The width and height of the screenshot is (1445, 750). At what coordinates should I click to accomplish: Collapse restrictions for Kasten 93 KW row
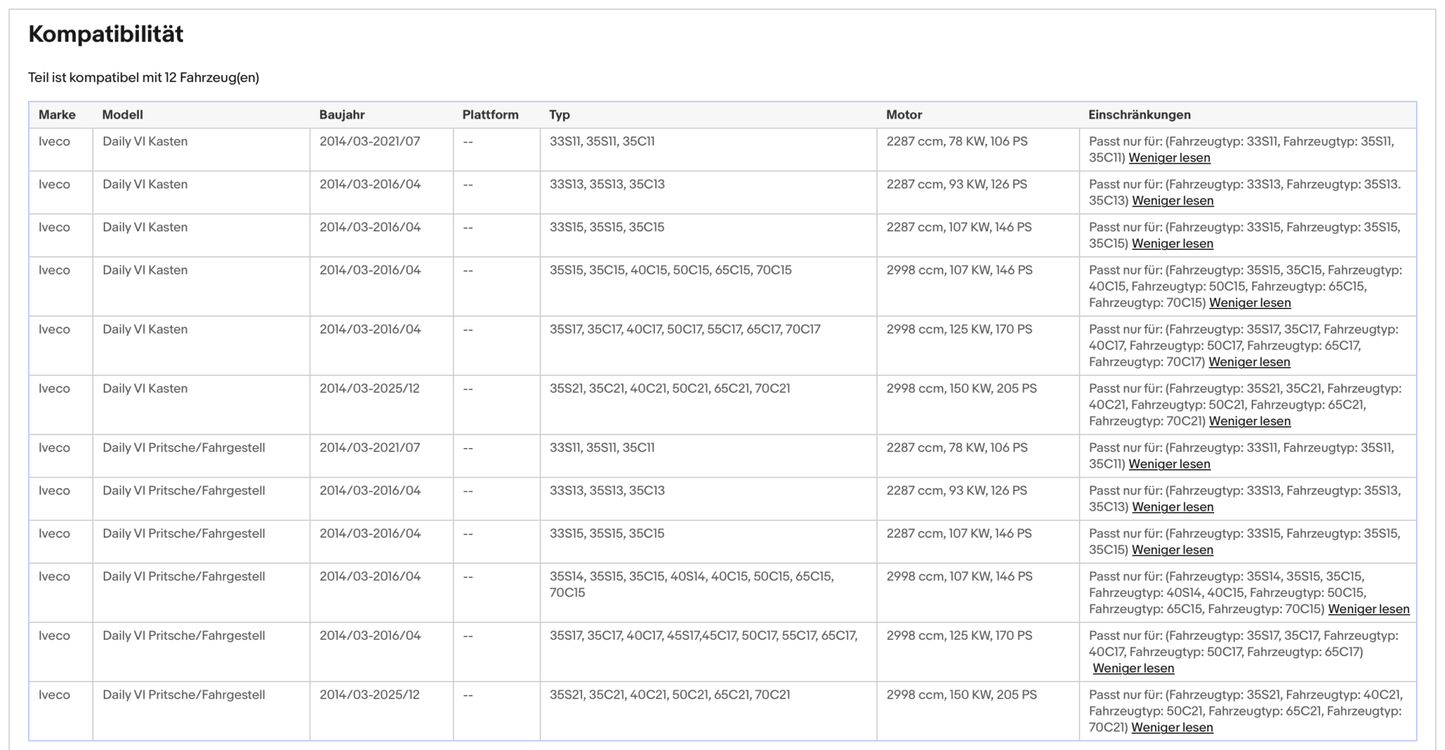(x=1172, y=201)
